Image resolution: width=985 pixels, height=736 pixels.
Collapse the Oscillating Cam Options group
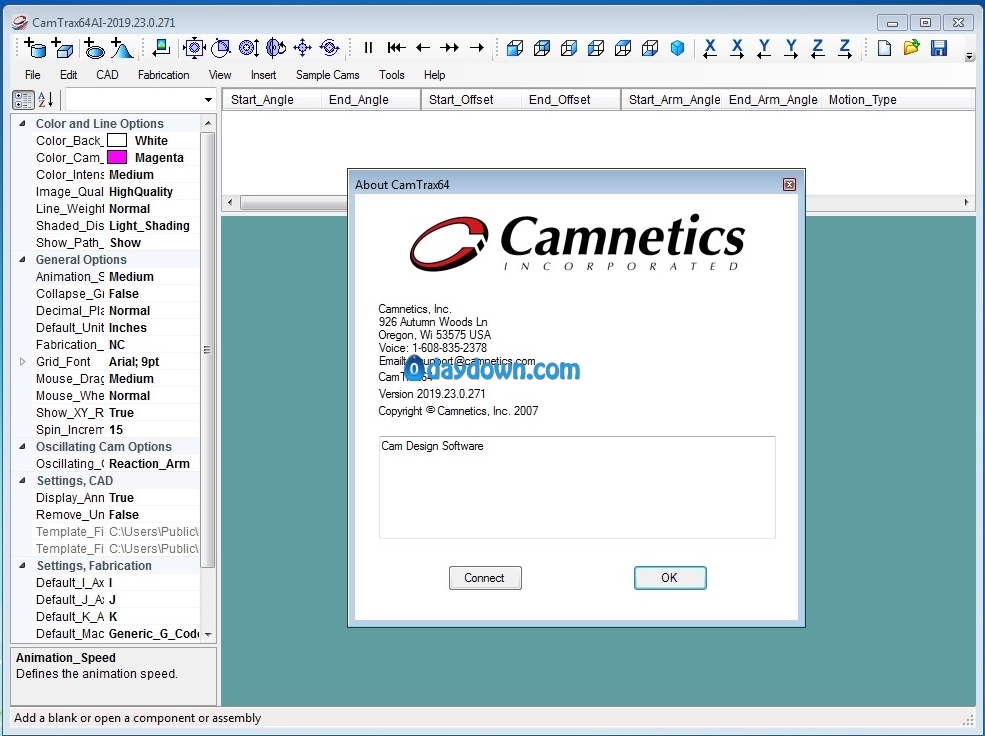(23, 446)
